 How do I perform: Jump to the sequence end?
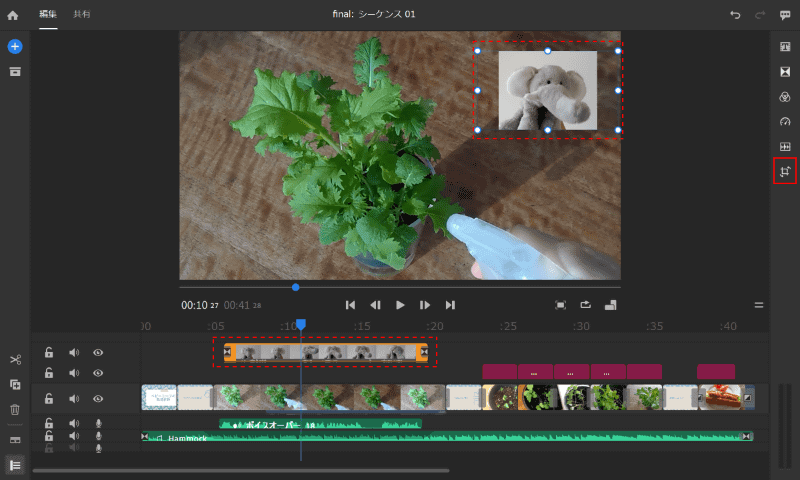click(450, 305)
